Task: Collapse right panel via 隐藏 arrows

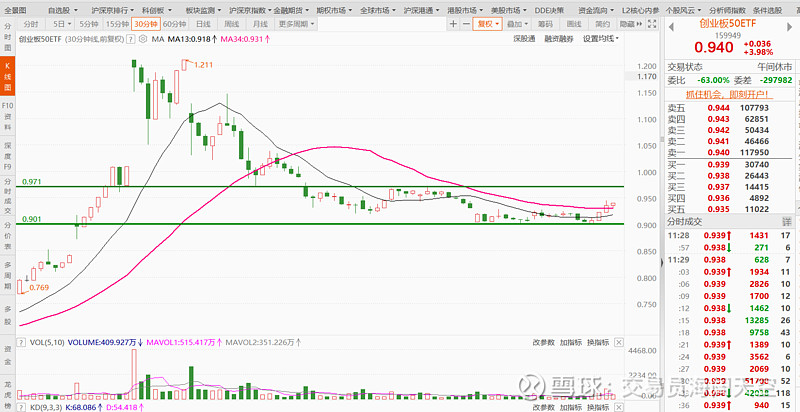Action: pos(631,23)
